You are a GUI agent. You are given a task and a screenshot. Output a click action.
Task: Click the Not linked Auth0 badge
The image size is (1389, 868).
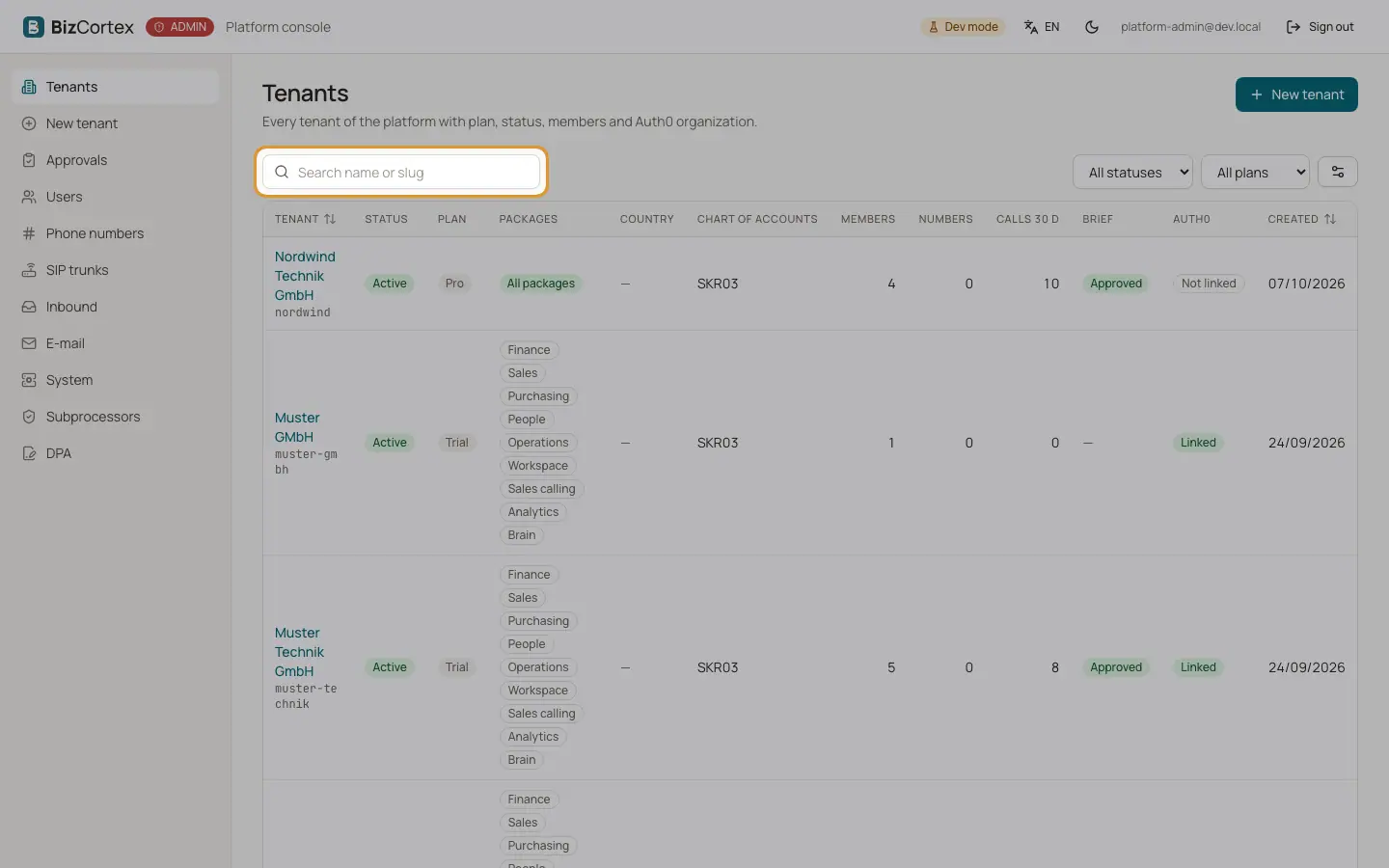click(x=1209, y=284)
